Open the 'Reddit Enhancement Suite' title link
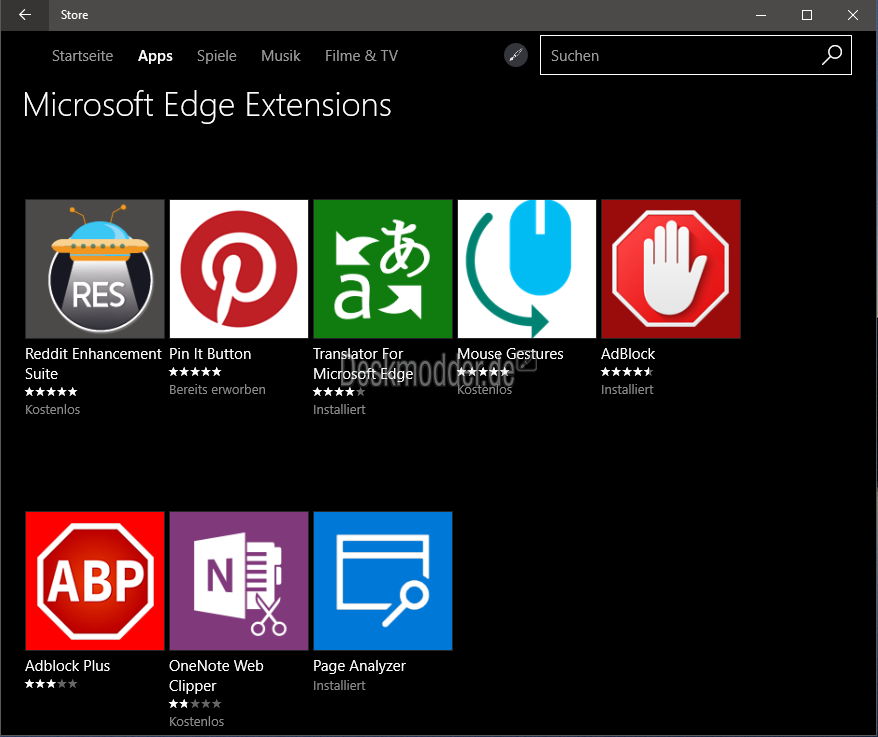The width and height of the screenshot is (878, 737). (93, 363)
